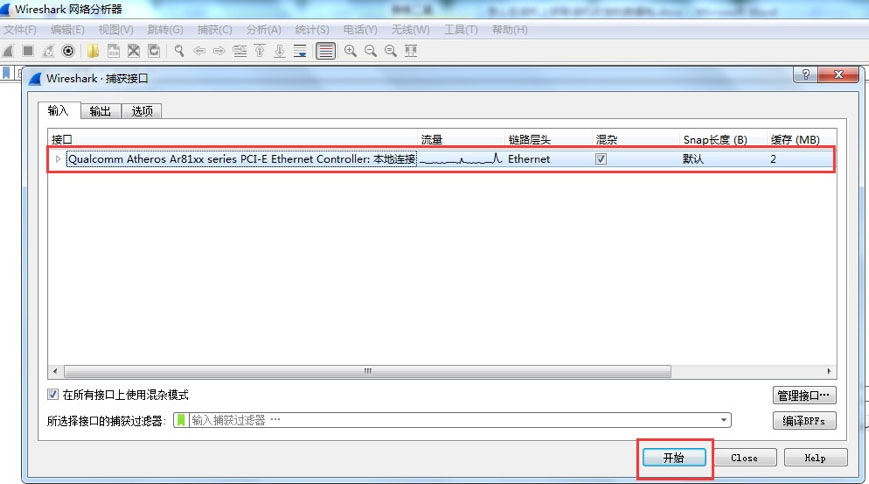Image resolution: width=869 pixels, height=484 pixels.
Task: Toggle auto-scroll during live capture icon
Action: coord(300,51)
